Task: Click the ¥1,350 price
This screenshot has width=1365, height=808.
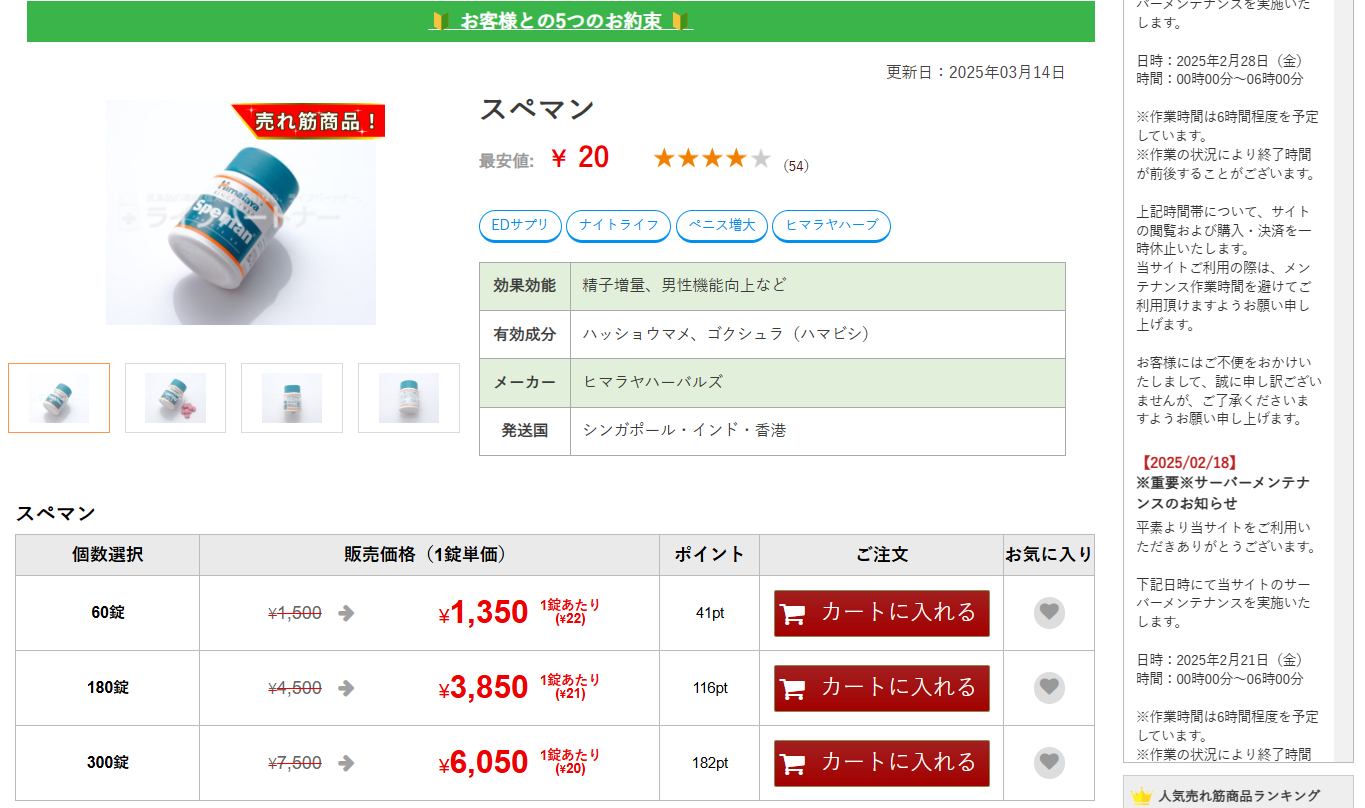Action: click(483, 613)
